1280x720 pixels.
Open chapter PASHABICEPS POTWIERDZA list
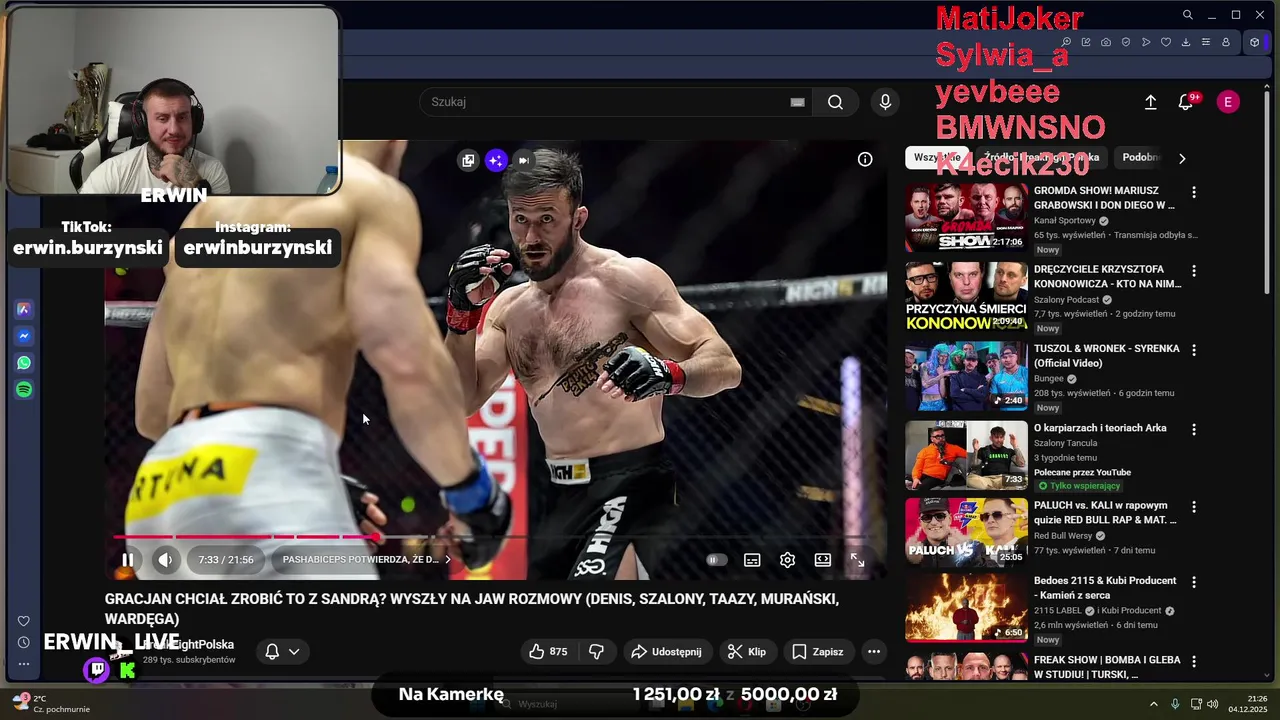coord(366,560)
